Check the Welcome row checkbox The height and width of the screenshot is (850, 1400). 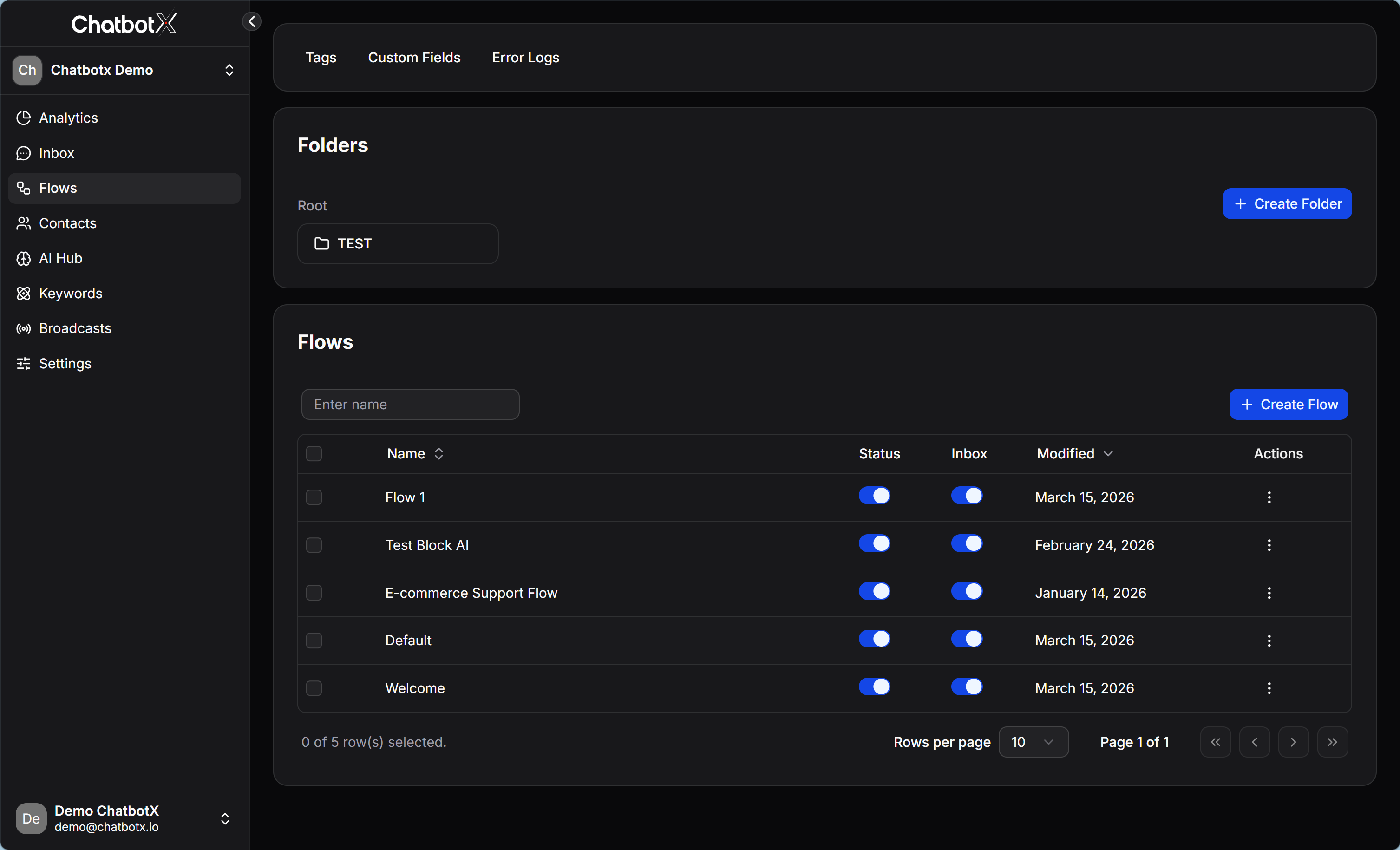point(315,688)
